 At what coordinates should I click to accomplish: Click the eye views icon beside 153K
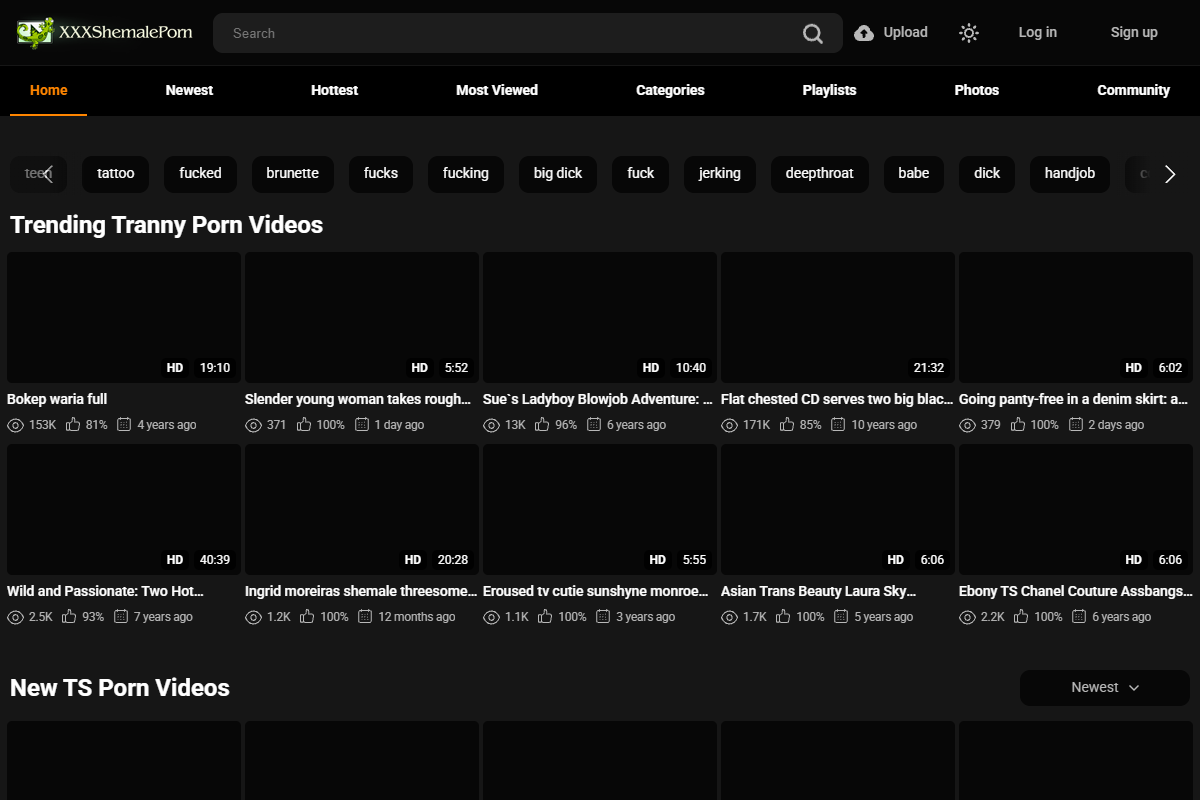point(15,425)
